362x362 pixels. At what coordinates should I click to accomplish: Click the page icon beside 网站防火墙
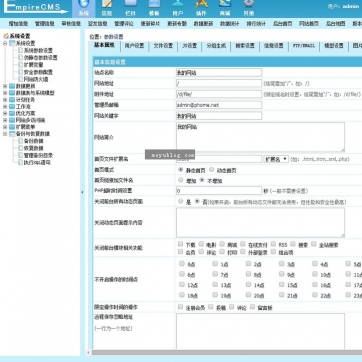tap(20, 79)
